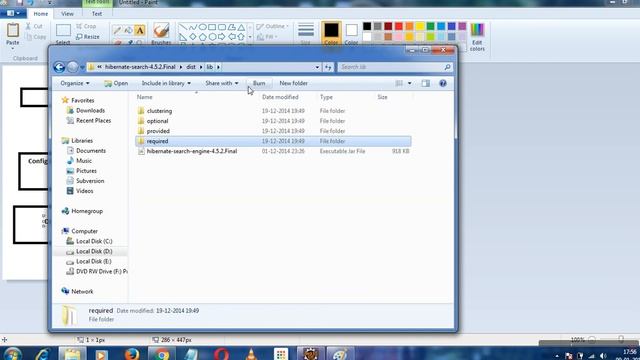Screen dimensions: 640x360
Task: Change view using the views icon
Action: click(x=399, y=83)
